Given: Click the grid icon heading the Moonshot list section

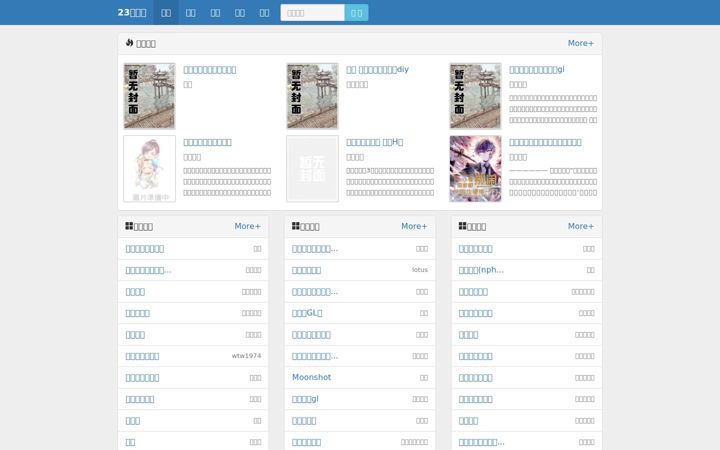Looking at the screenshot, I should (296, 225).
